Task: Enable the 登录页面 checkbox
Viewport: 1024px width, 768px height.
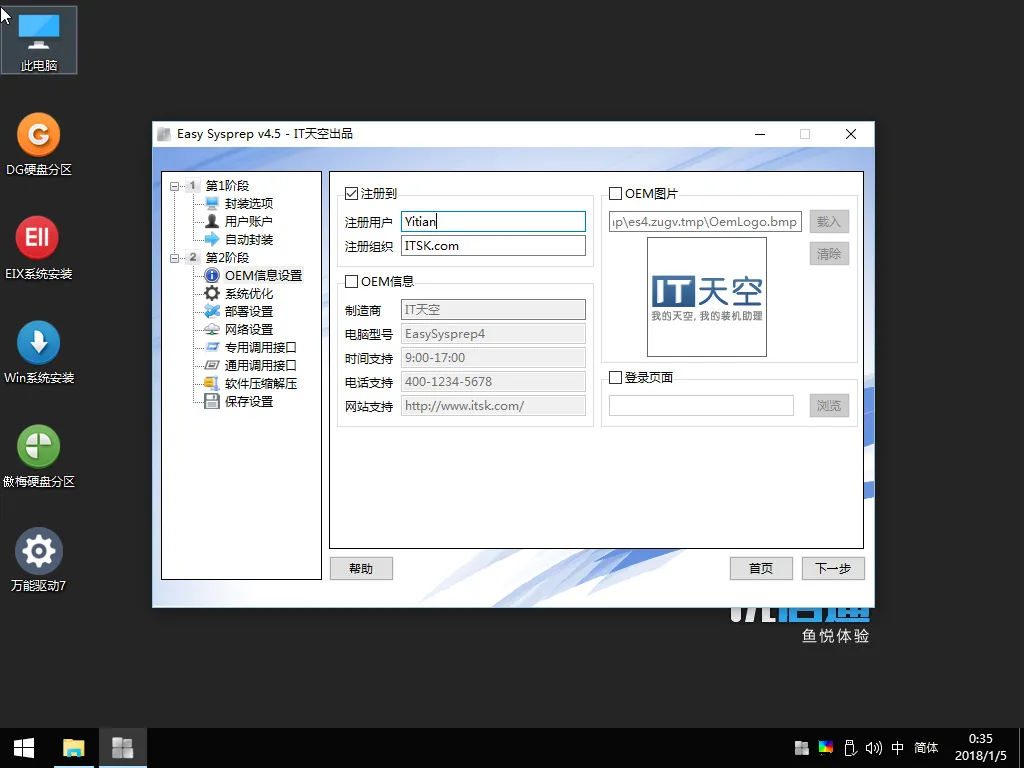Action: [615, 377]
